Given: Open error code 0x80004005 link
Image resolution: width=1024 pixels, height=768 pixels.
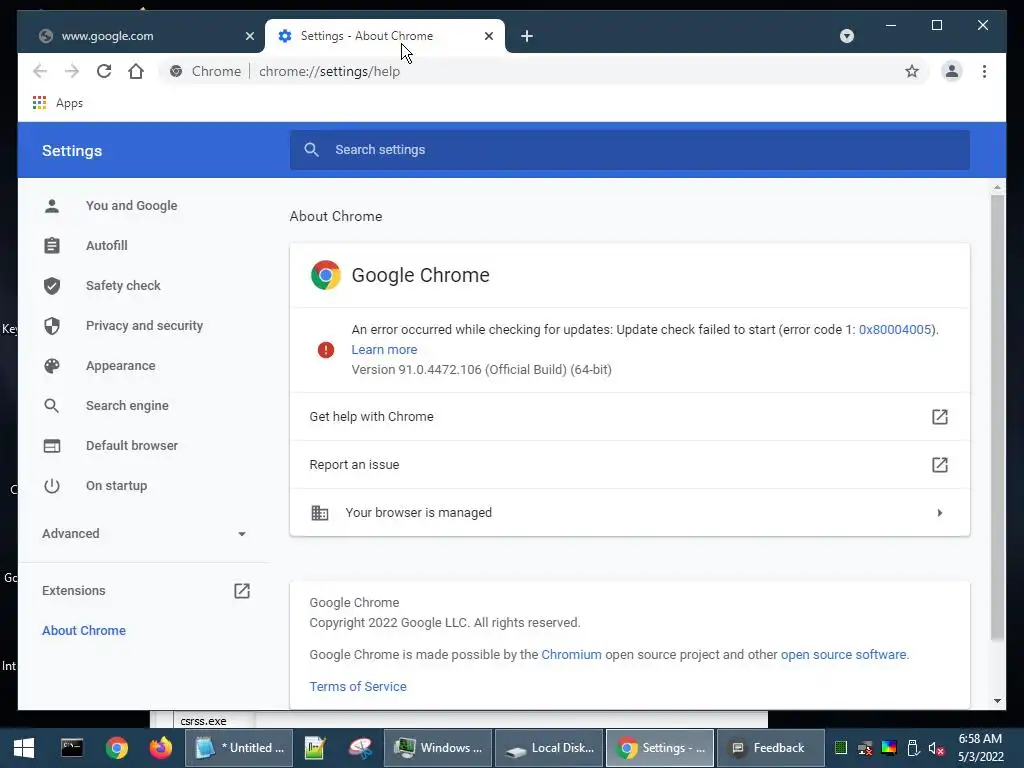Looking at the screenshot, I should [x=895, y=329].
